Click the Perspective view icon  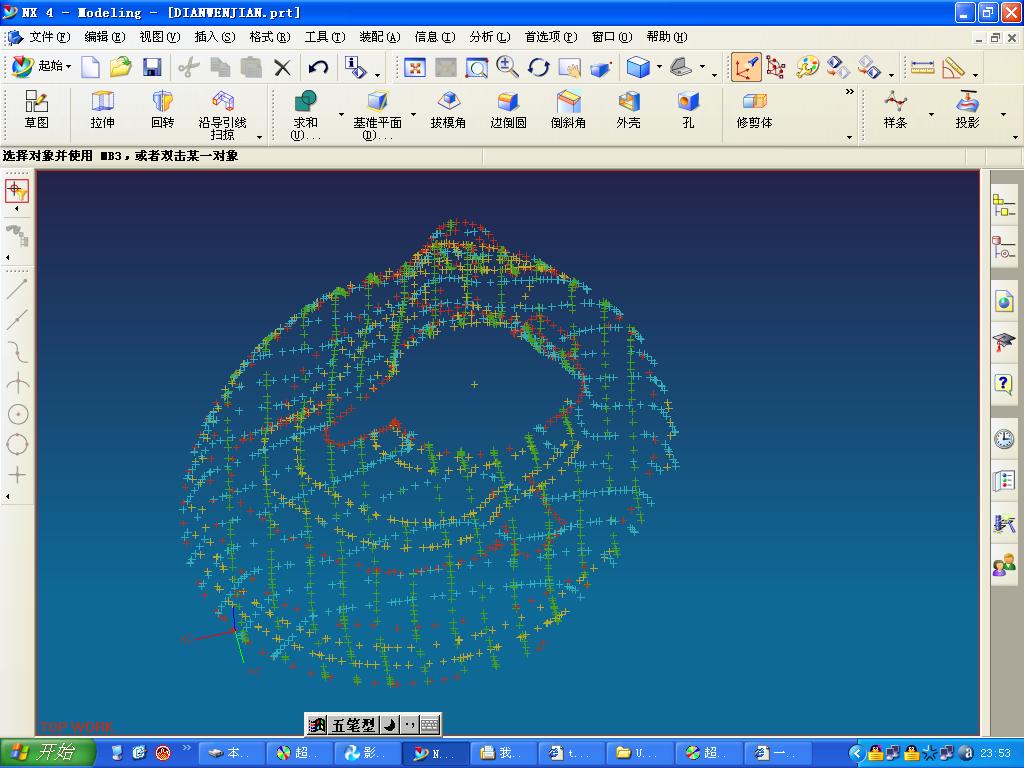point(600,68)
